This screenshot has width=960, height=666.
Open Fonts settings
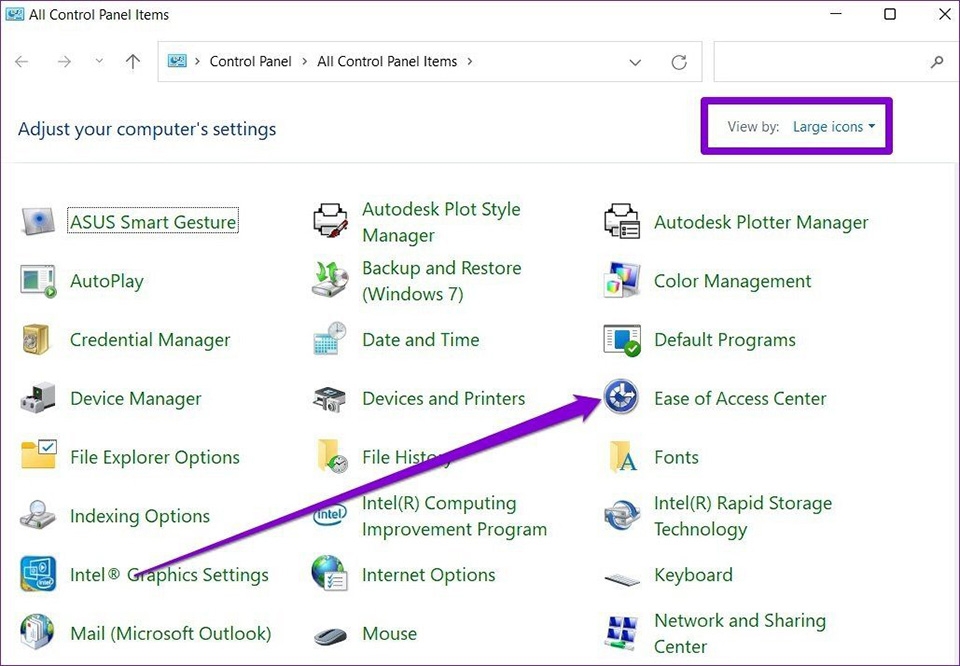pyautogui.click(x=677, y=457)
